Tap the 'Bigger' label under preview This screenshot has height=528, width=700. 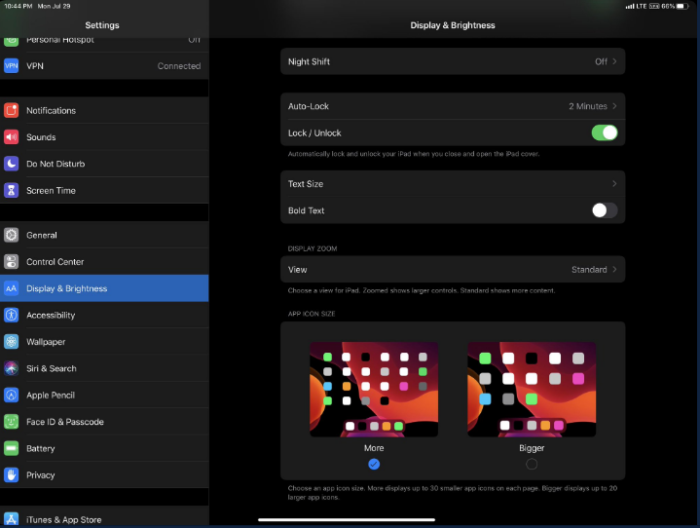[531, 448]
